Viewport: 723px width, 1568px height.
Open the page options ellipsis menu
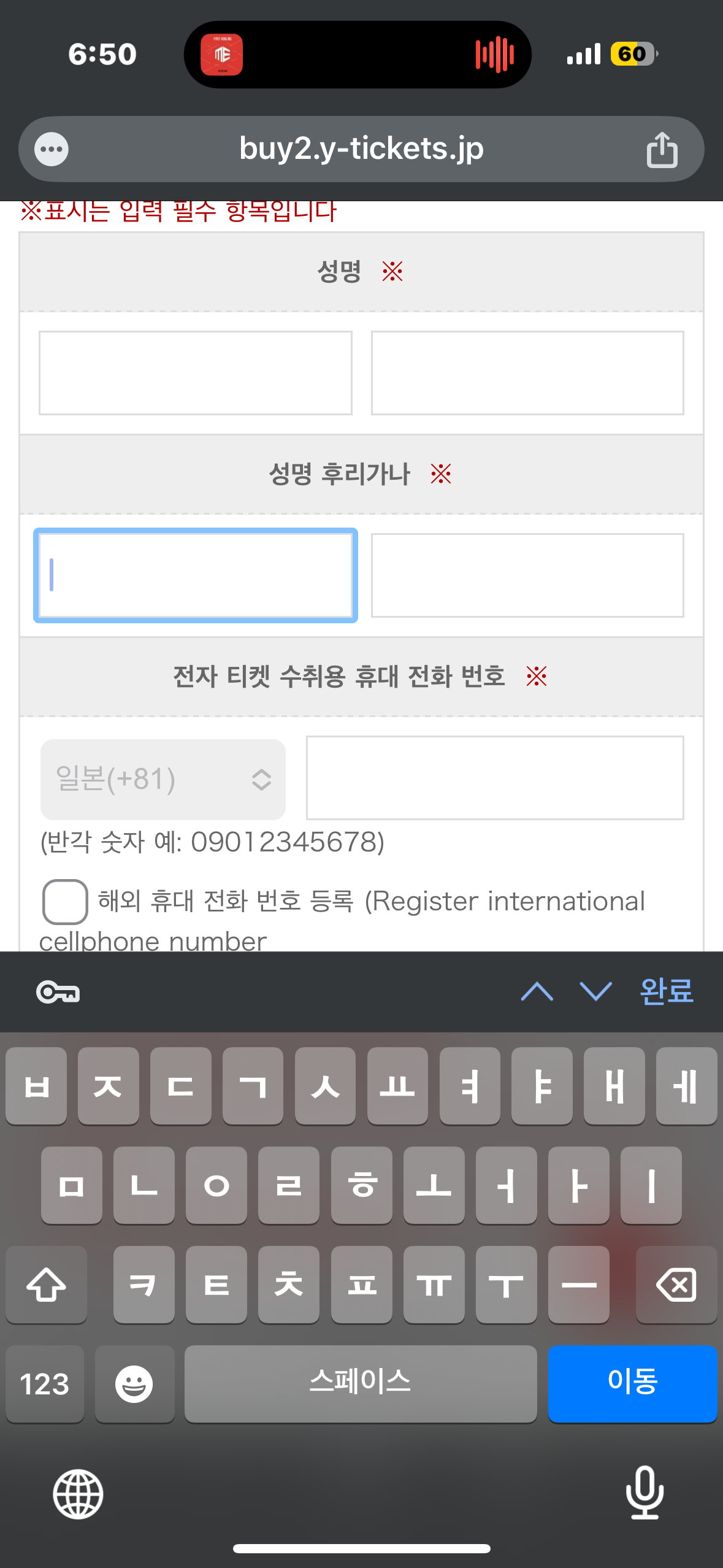(52, 149)
